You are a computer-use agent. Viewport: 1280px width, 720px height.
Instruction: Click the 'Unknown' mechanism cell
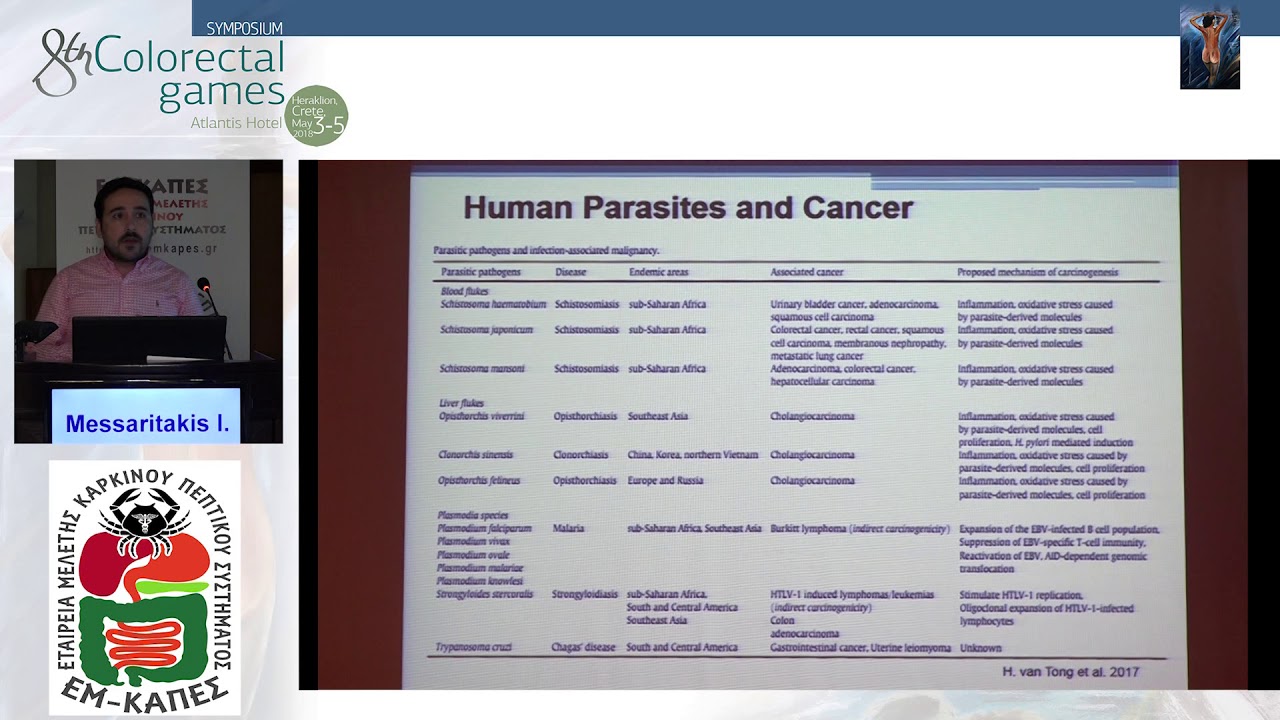click(980, 648)
